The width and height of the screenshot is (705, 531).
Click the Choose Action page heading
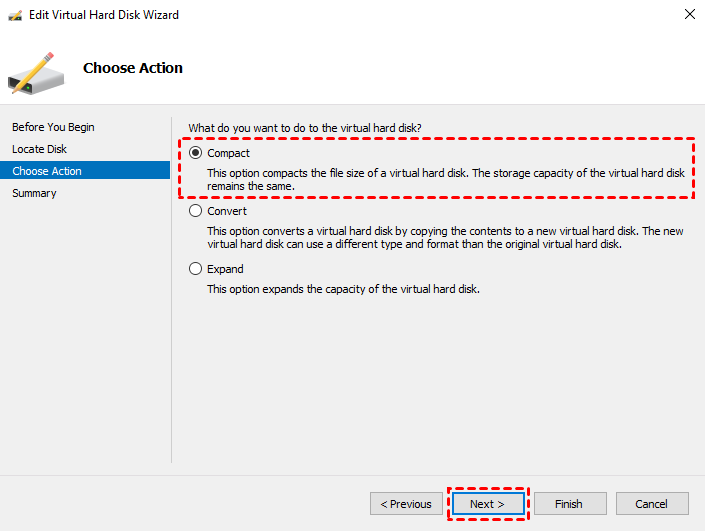[x=133, y=68]
